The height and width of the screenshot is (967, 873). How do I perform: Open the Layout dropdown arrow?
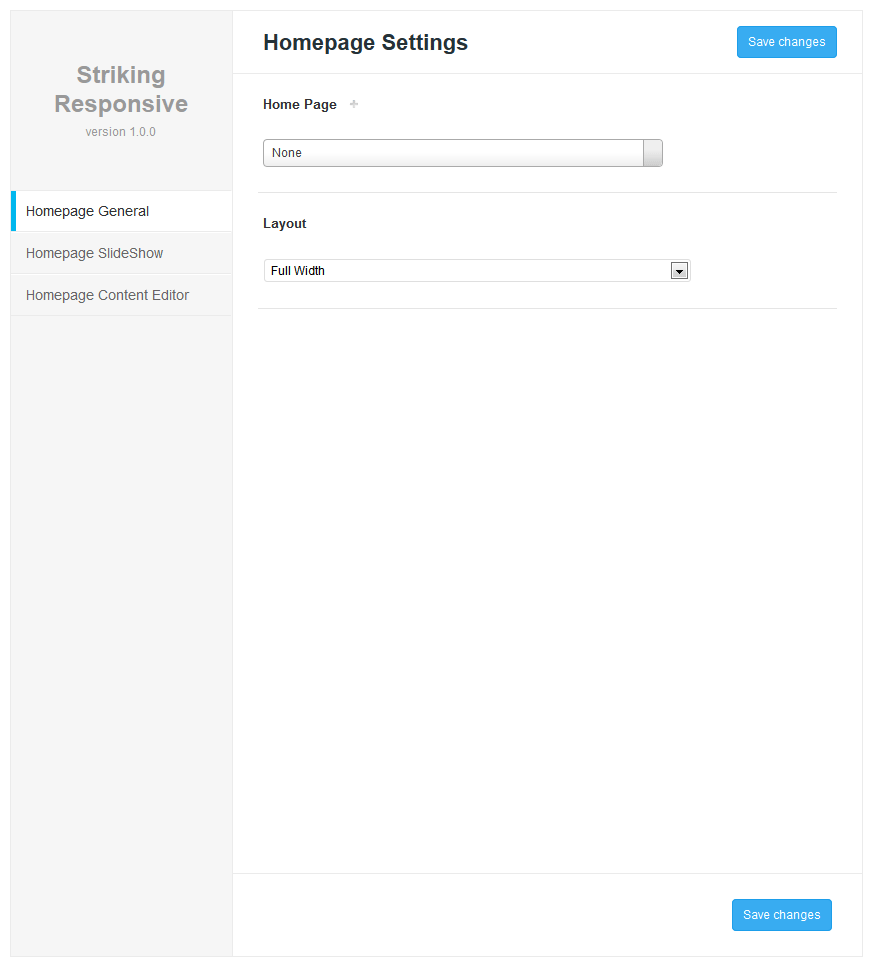click(679, 271)
